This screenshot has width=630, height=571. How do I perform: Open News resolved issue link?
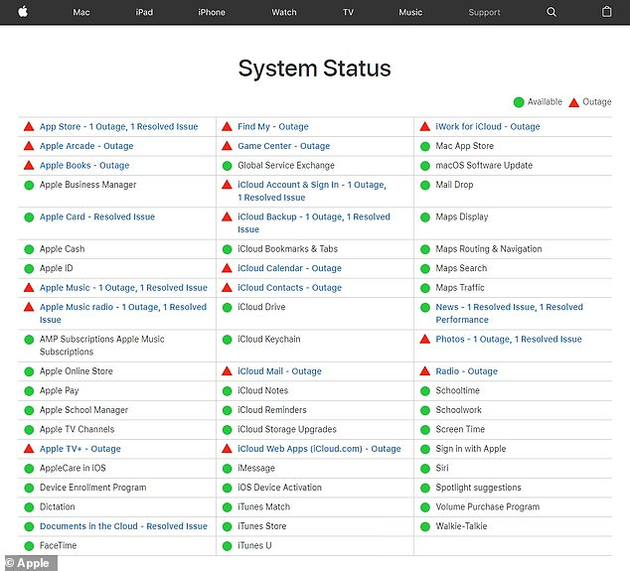click(509, 313)
